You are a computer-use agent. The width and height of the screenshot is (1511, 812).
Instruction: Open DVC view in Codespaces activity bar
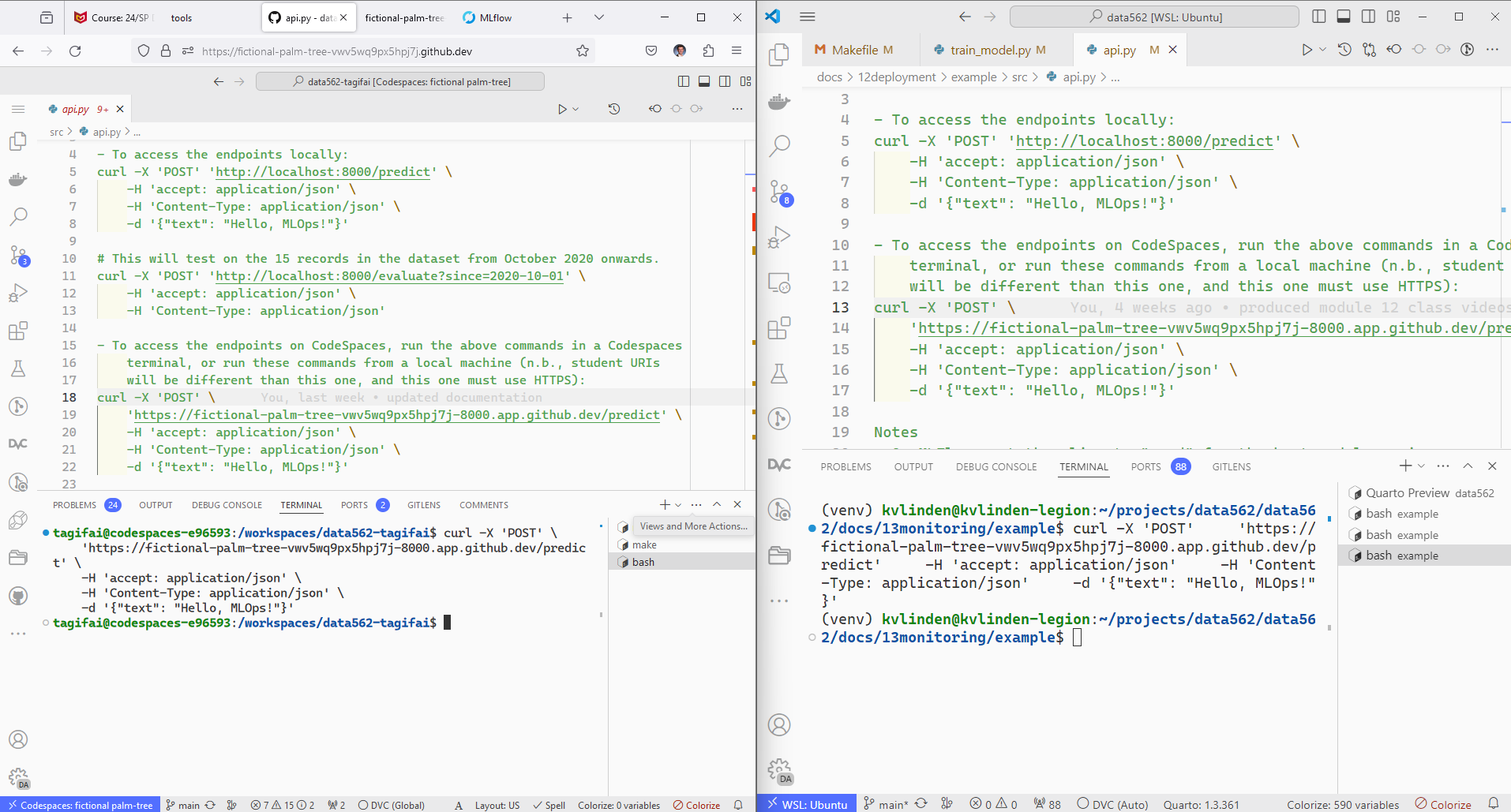pyautogui.click(x=18, y=443)
